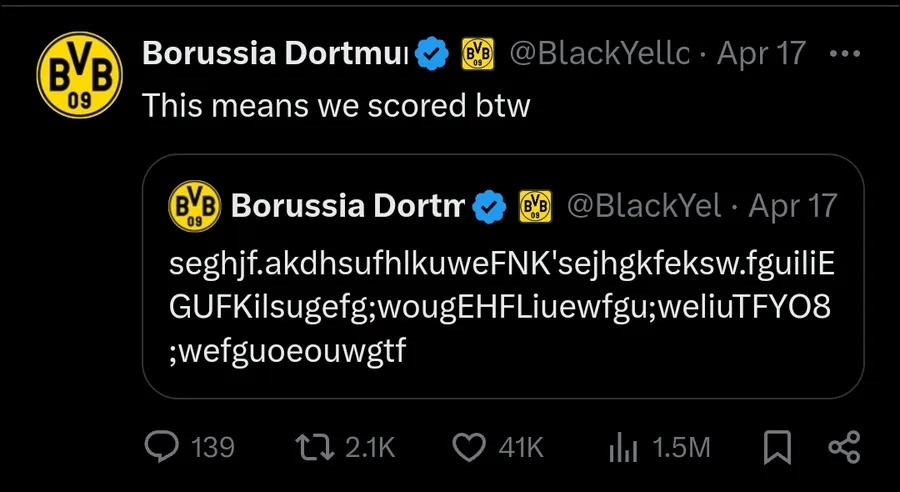Screen dimensions: 900x492
Task: Open the quoted tweet's small BVB avatar
Action: [x=196, y=206]
